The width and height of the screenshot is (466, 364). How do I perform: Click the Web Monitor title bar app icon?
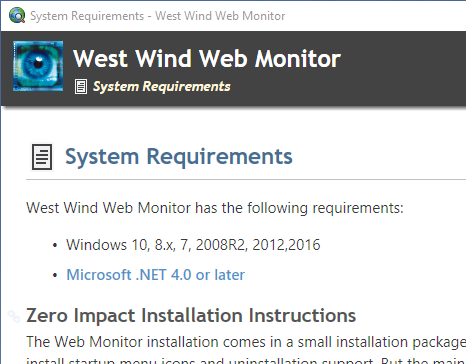click(17, 15)
